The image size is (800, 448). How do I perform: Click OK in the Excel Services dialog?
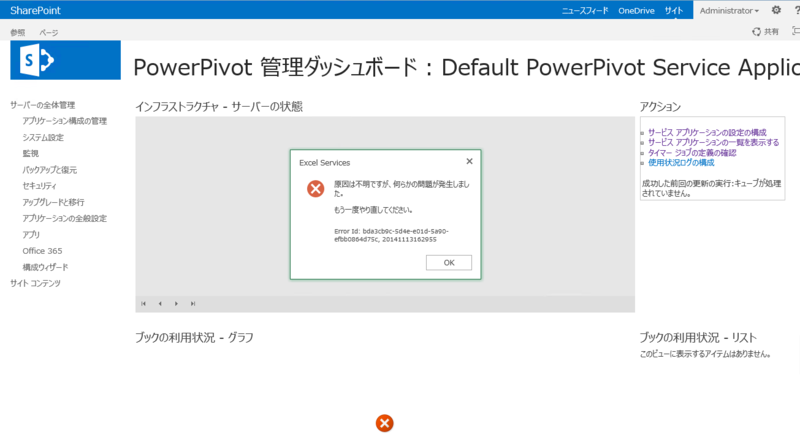click(x=448, y=263)
